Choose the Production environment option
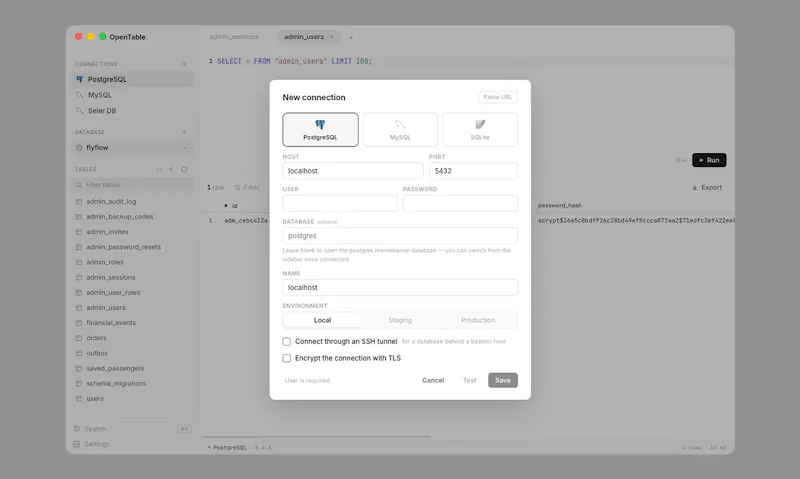Screen dimensions: 800x479 (478, 320)
